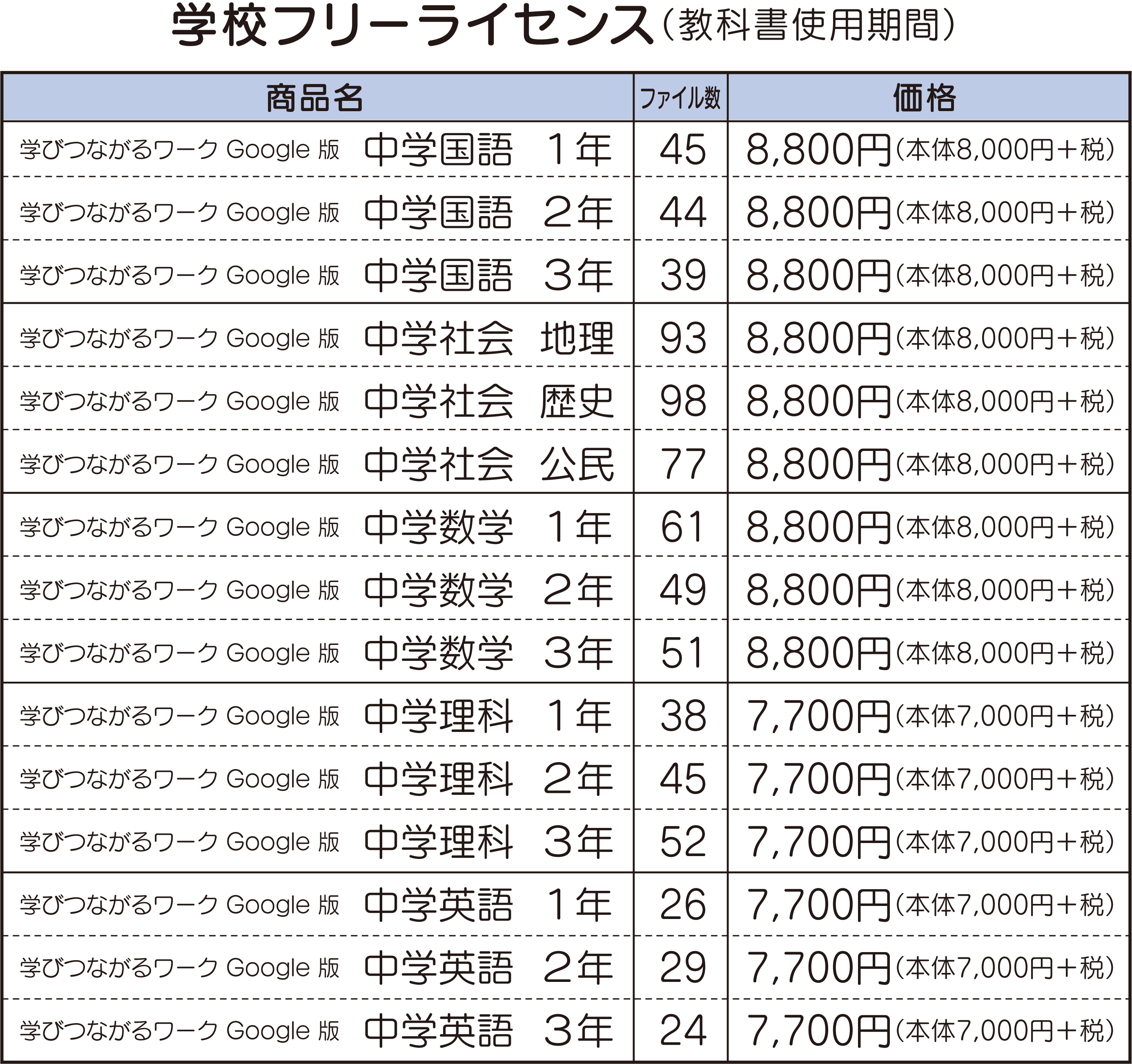Select product name 中学理科 1年
Image resolution: width=1132 pixels, height=1064 pixels.
[488, 716]
